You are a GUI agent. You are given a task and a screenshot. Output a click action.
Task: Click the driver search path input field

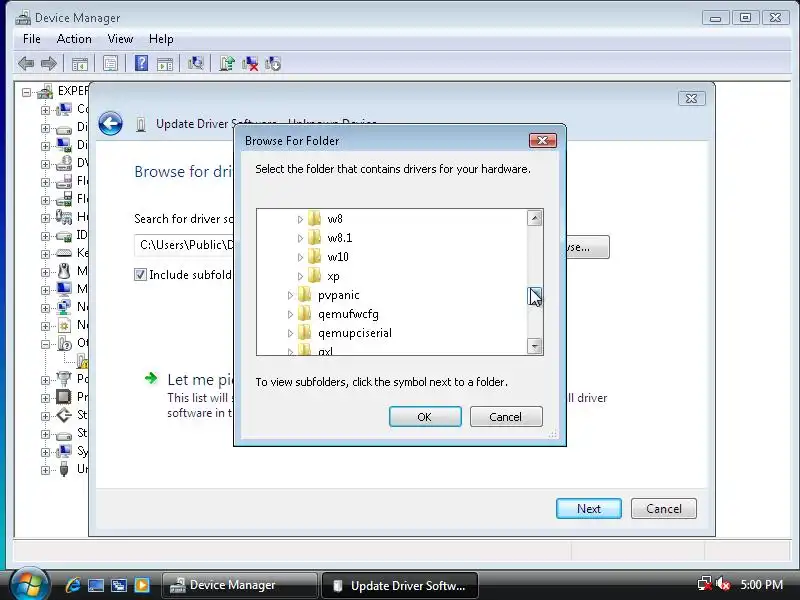[x=185, y=245]
